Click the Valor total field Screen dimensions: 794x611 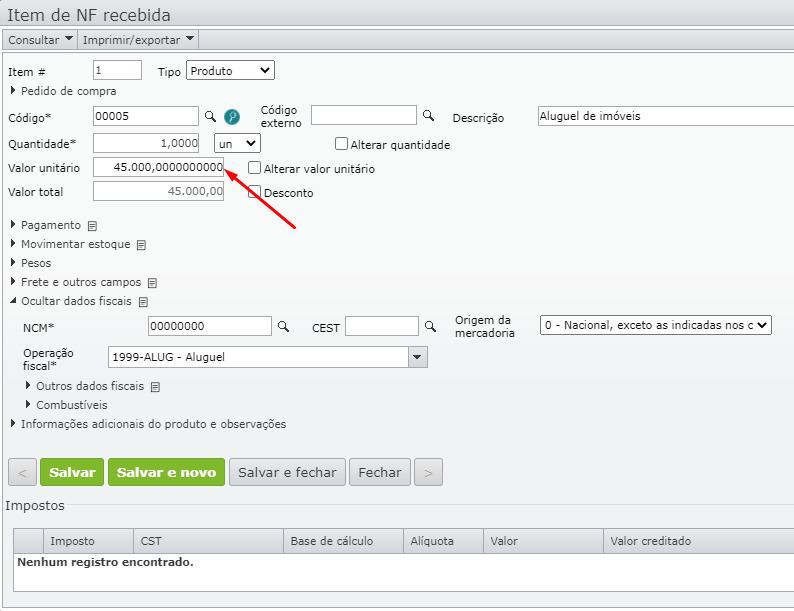158,191
